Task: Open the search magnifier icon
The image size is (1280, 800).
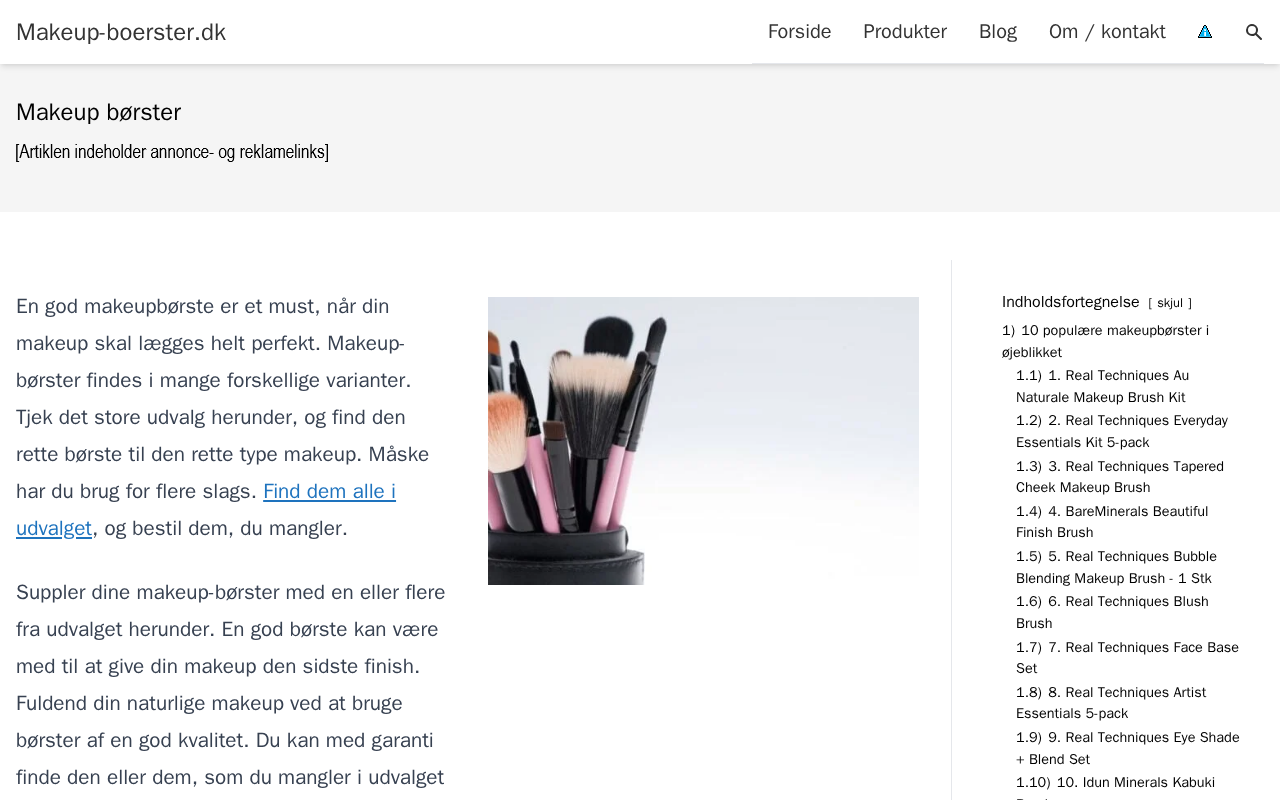Action: (x=1253, y=32)
